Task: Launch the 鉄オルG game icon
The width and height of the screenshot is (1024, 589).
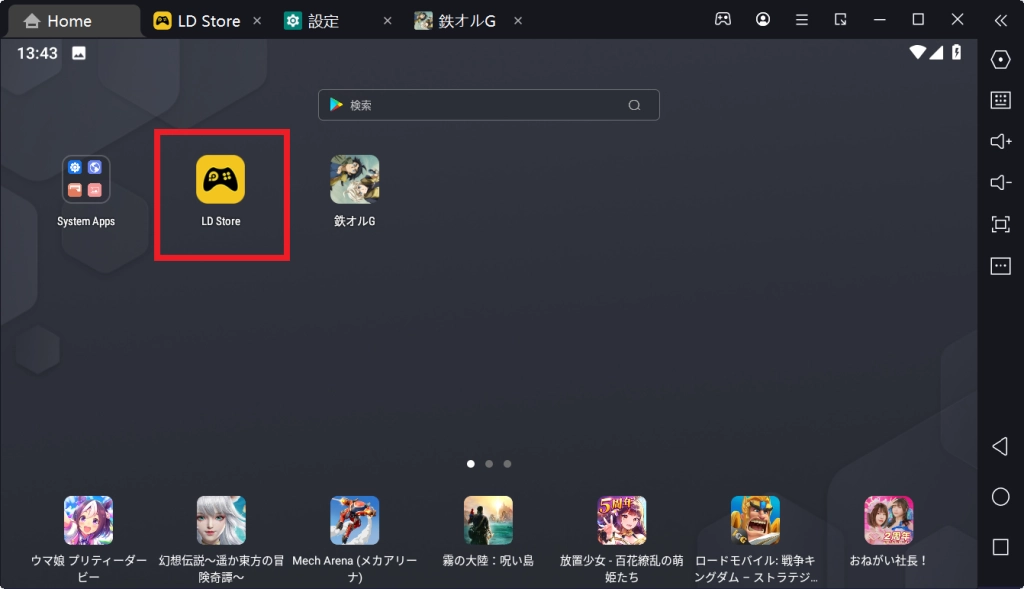Action: coord(355,180)
